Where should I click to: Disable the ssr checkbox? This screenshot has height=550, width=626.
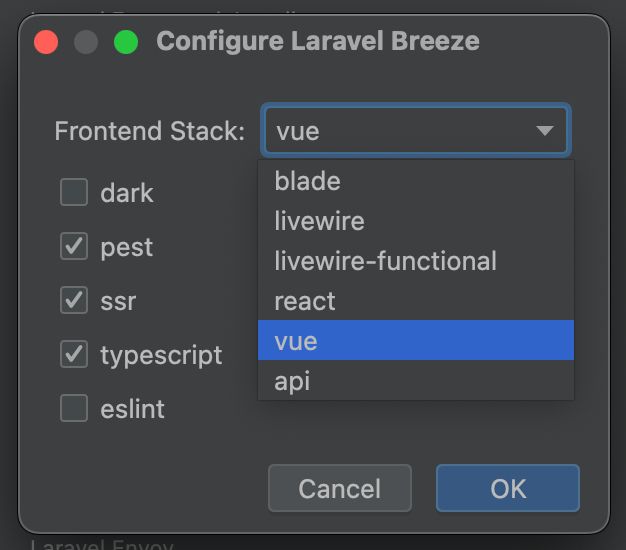tap(74, 300)
